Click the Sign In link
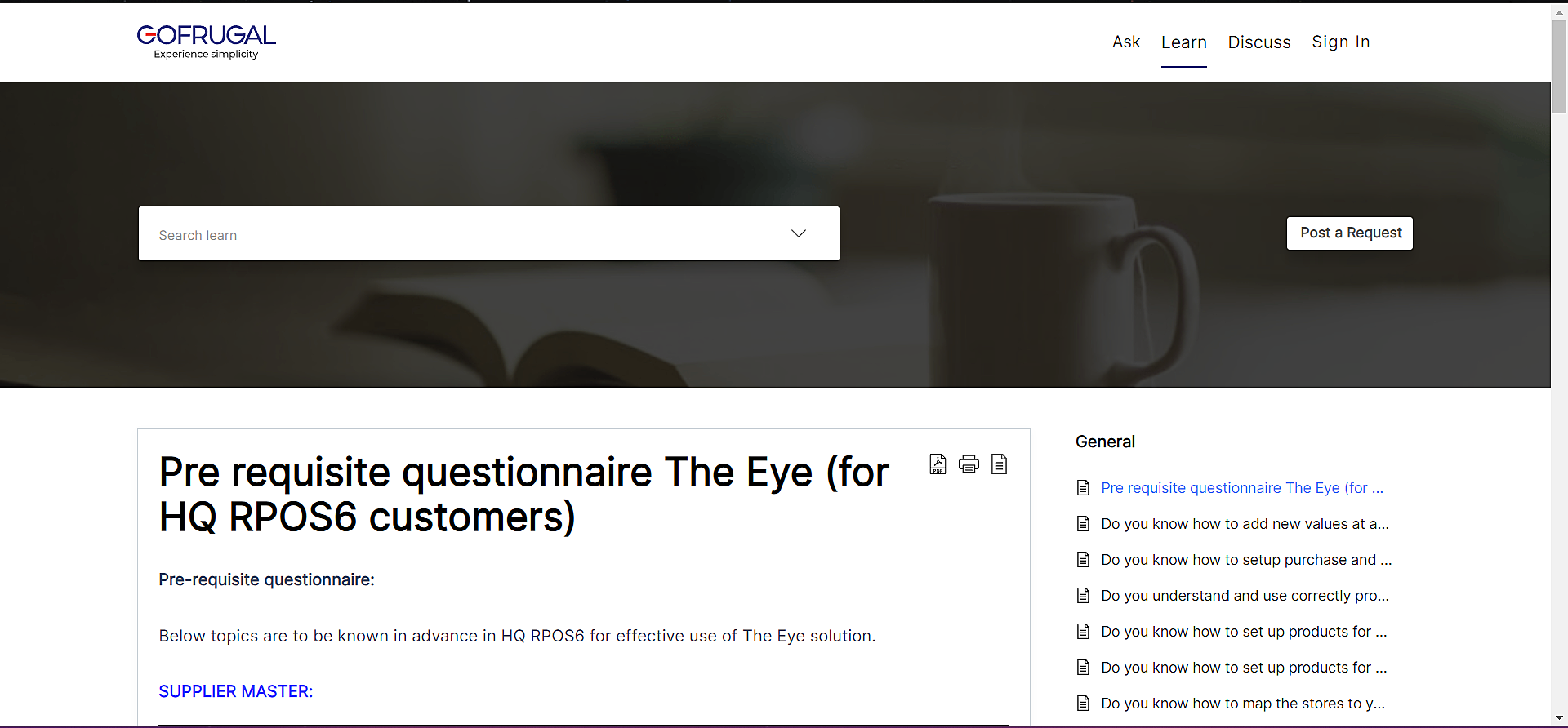1568x728 pixels. point(1340,42)
